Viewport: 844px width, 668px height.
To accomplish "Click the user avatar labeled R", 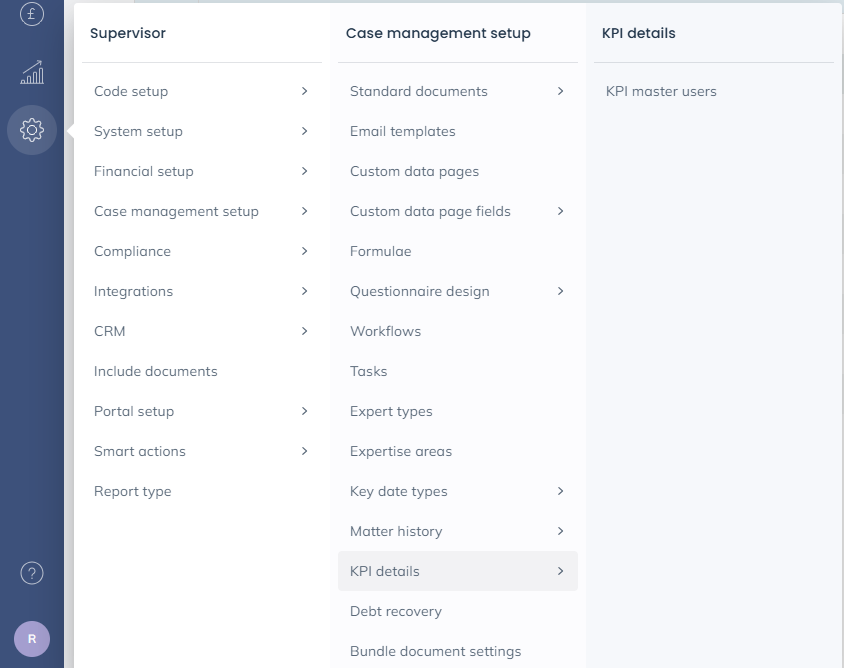I will click(x=32, y=638).
